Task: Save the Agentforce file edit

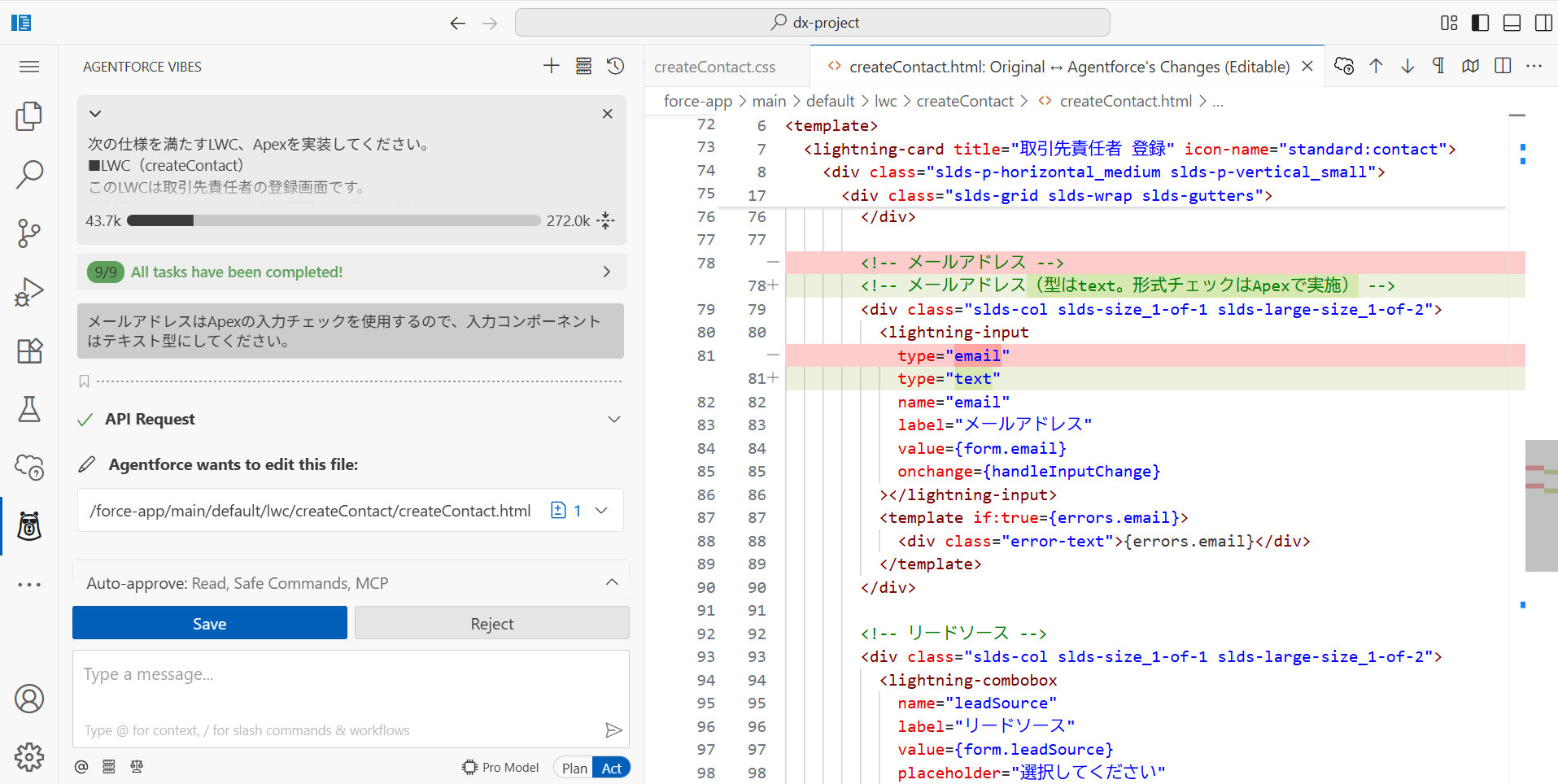Action: (209, 624)
